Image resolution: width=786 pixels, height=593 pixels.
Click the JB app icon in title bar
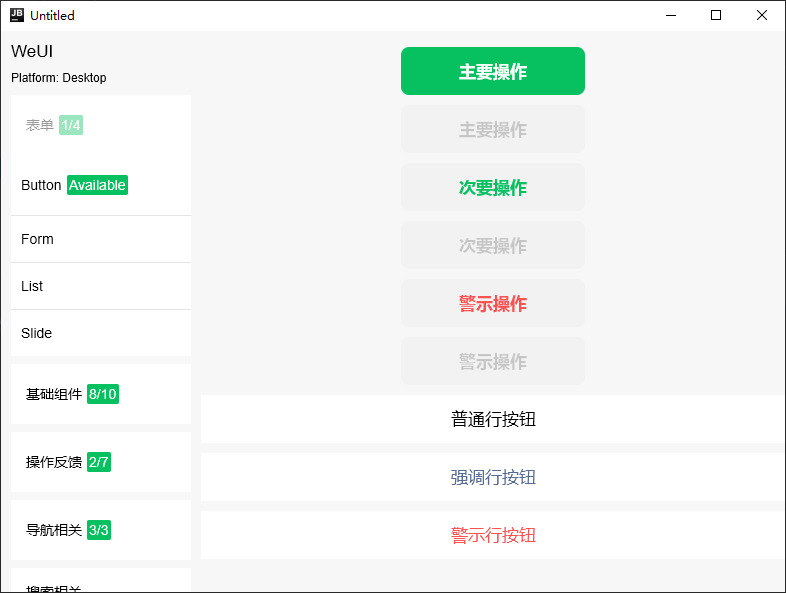coord(17,15)
